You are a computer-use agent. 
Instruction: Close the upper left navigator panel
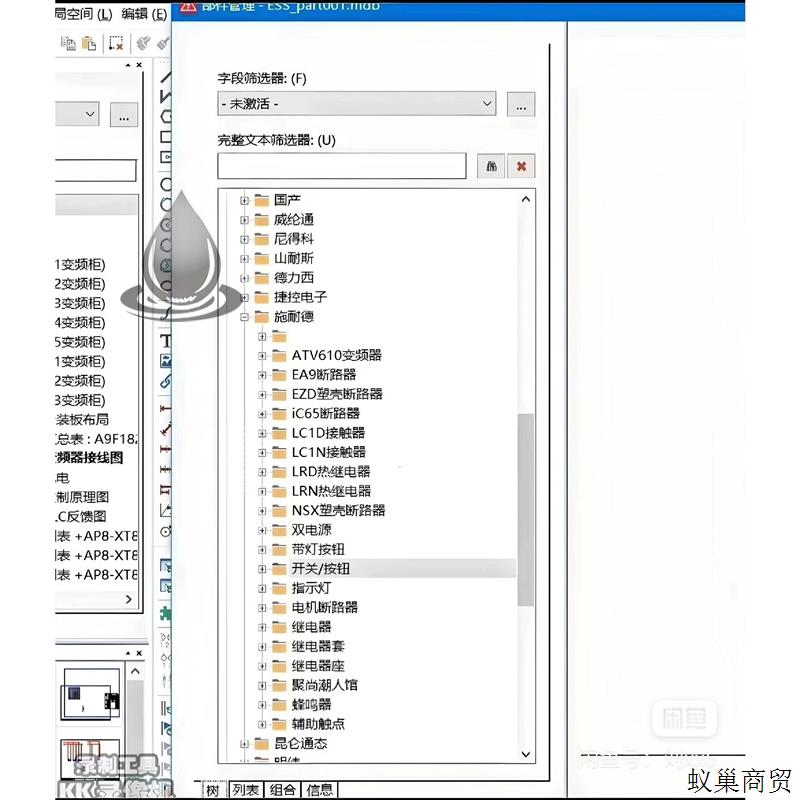139,65
